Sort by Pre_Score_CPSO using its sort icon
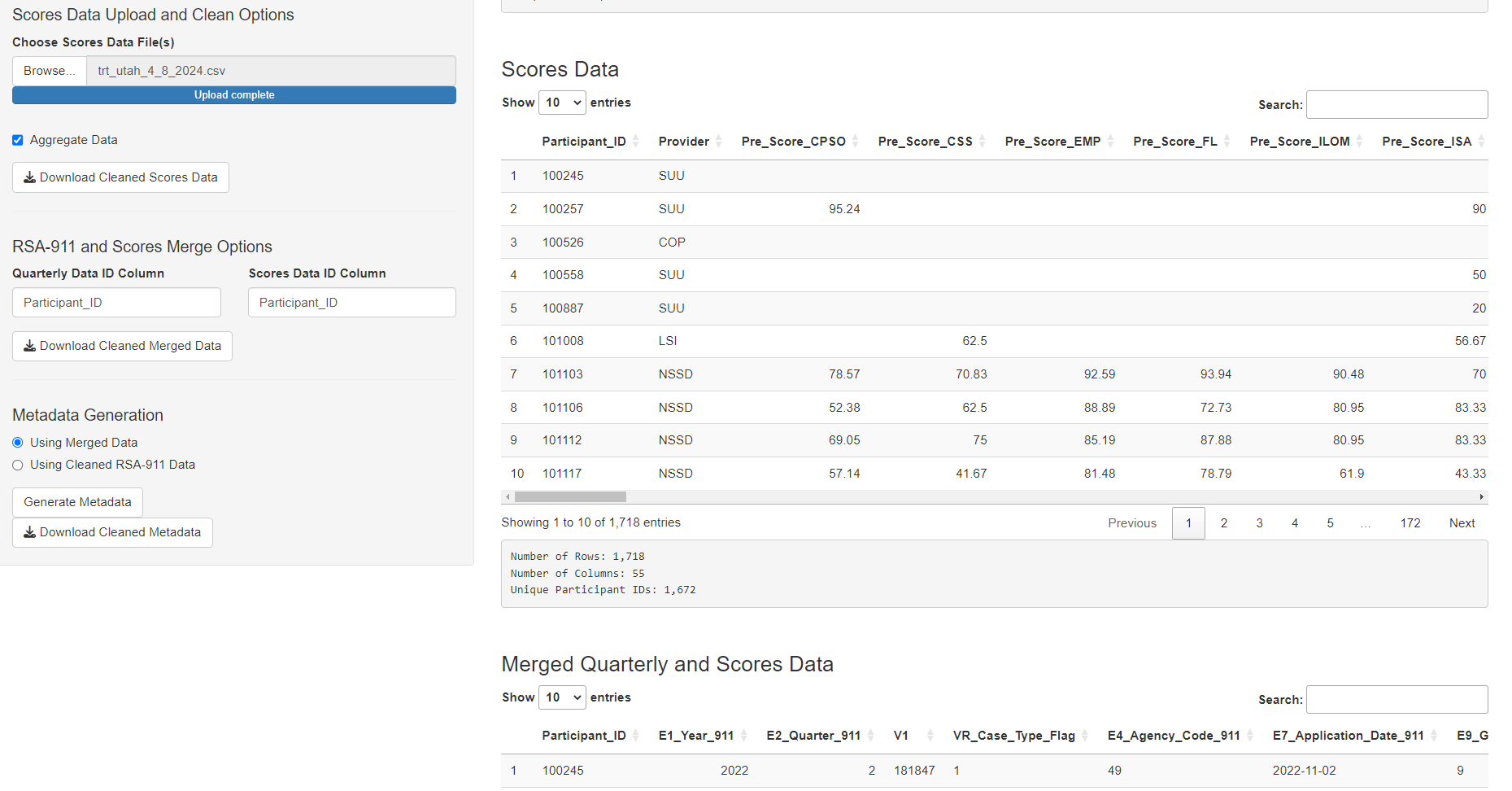The image size is (1512, 791). (855, 142)
